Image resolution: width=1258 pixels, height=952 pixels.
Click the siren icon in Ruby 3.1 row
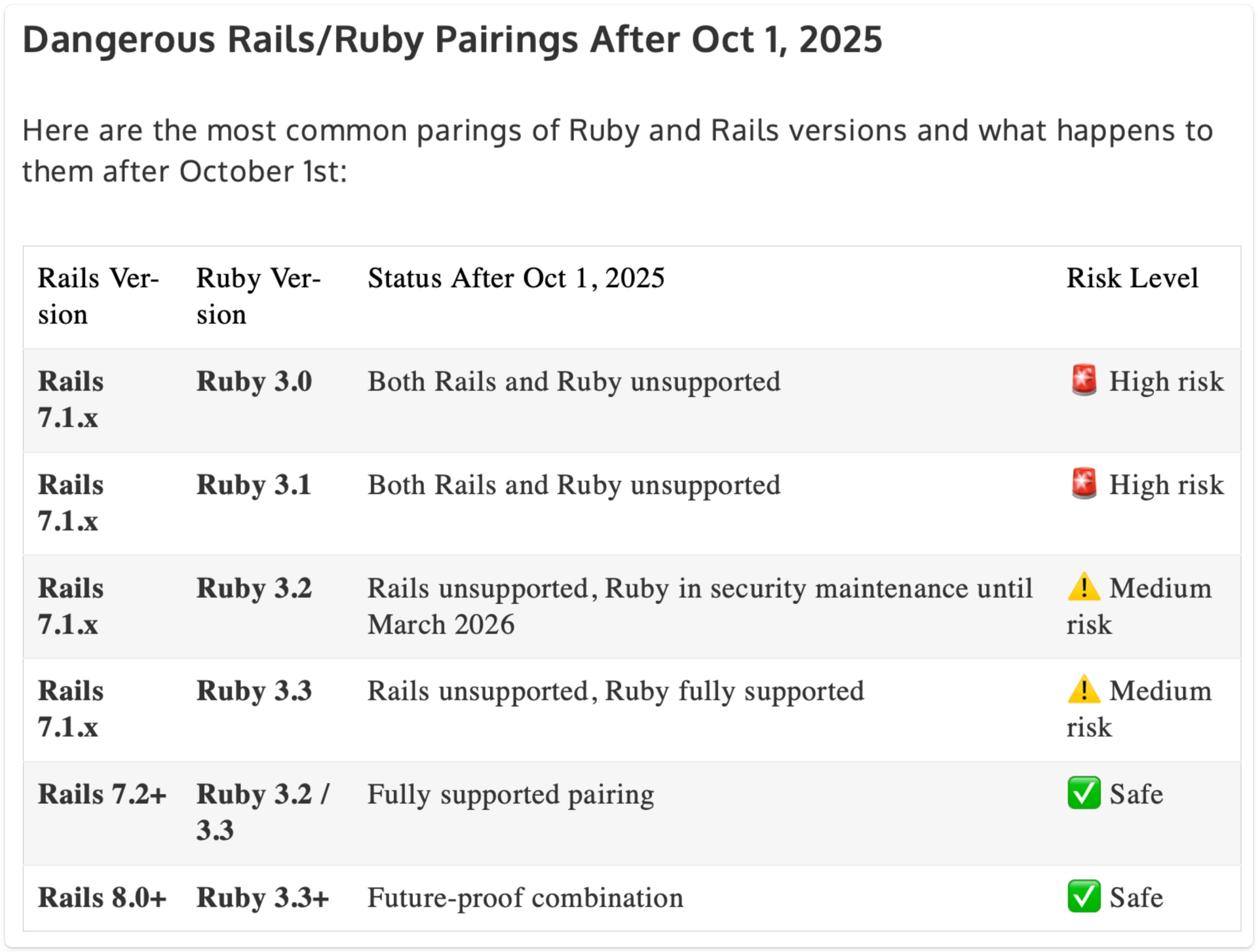pos(1084,484)
